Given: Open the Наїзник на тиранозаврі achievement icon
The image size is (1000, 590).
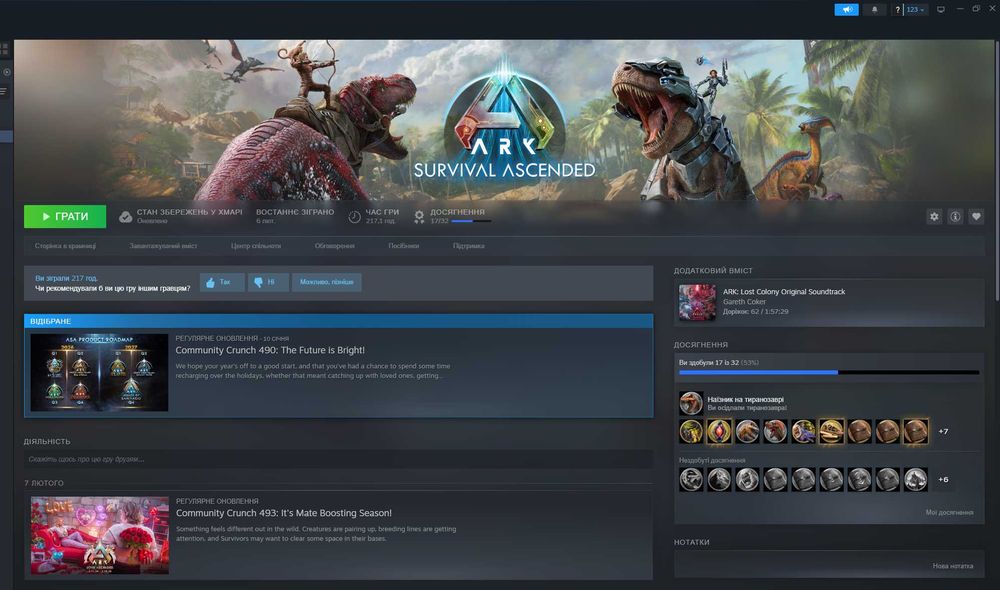Looking at the screenshot, I should coord(691,403).
